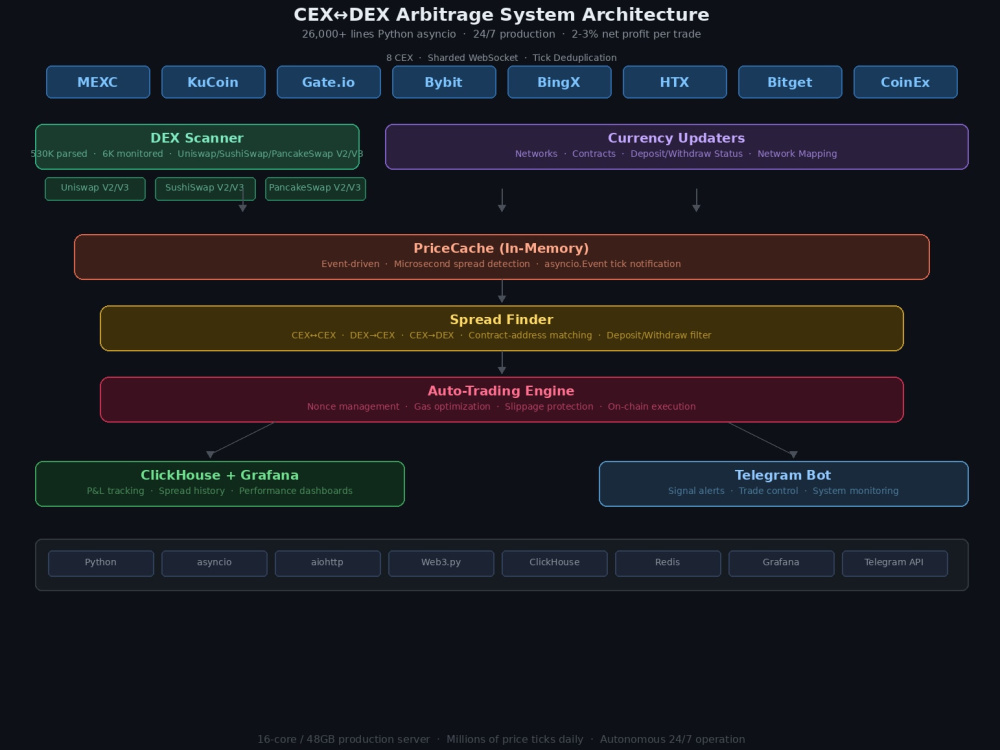Click the 'Microsecond spread detection' text
The image size is (1000, 750).
click(462, 264)
